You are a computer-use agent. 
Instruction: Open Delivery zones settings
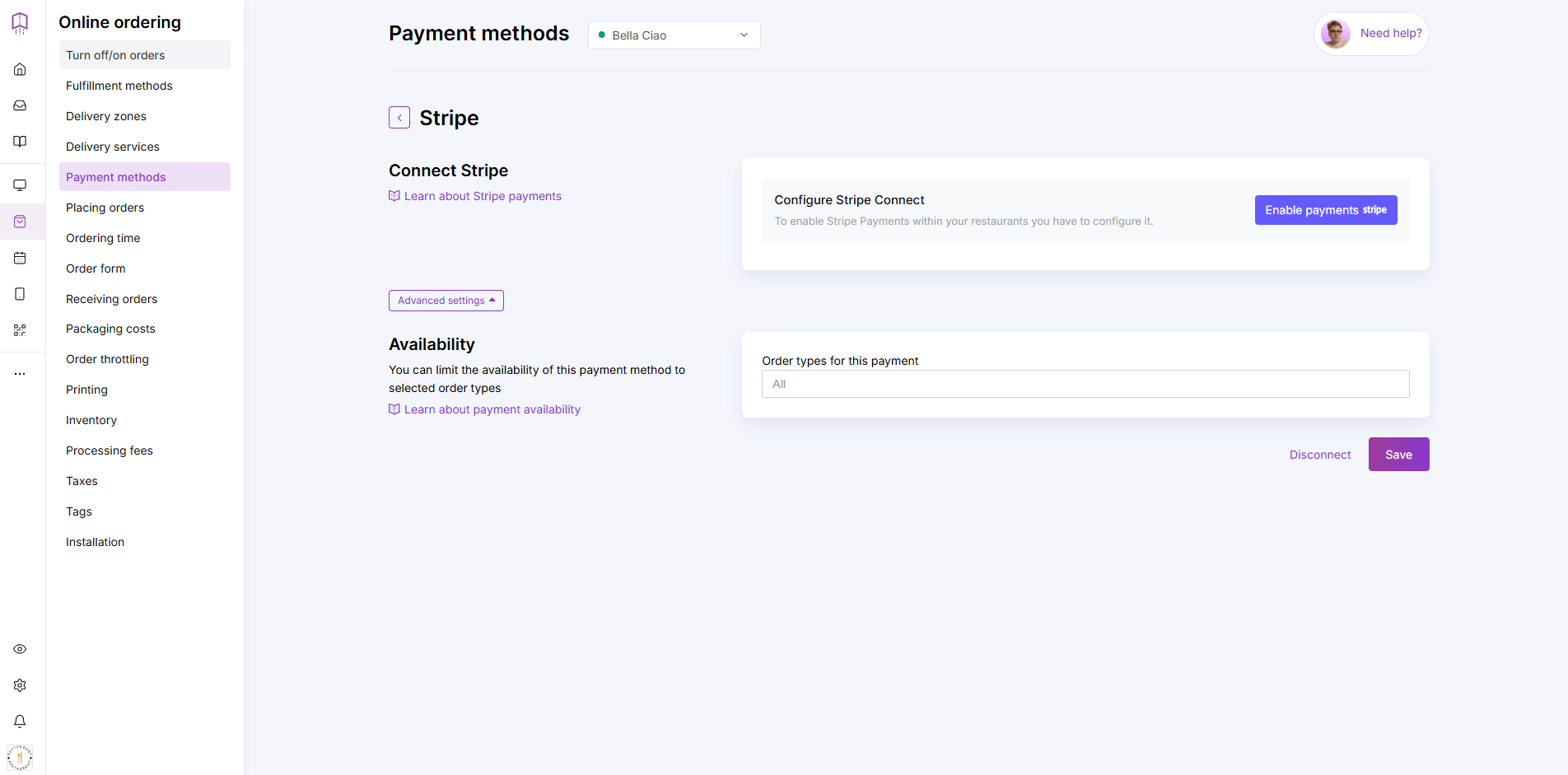(145, 116)
